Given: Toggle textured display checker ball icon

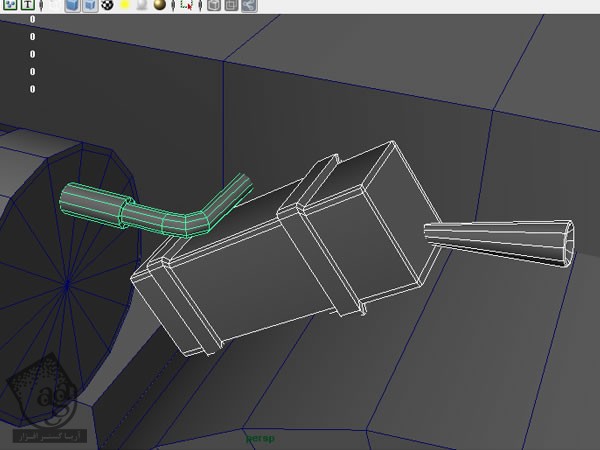Looking at the screenshot, I should pyautogui.click(x=106, y=5).
